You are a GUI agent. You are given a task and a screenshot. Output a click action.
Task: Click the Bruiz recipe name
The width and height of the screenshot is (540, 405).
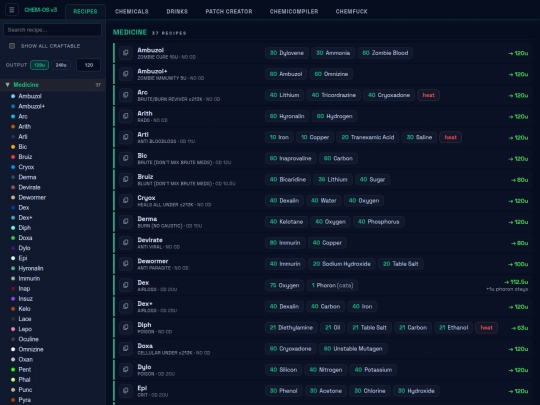[x=145, y=177]
